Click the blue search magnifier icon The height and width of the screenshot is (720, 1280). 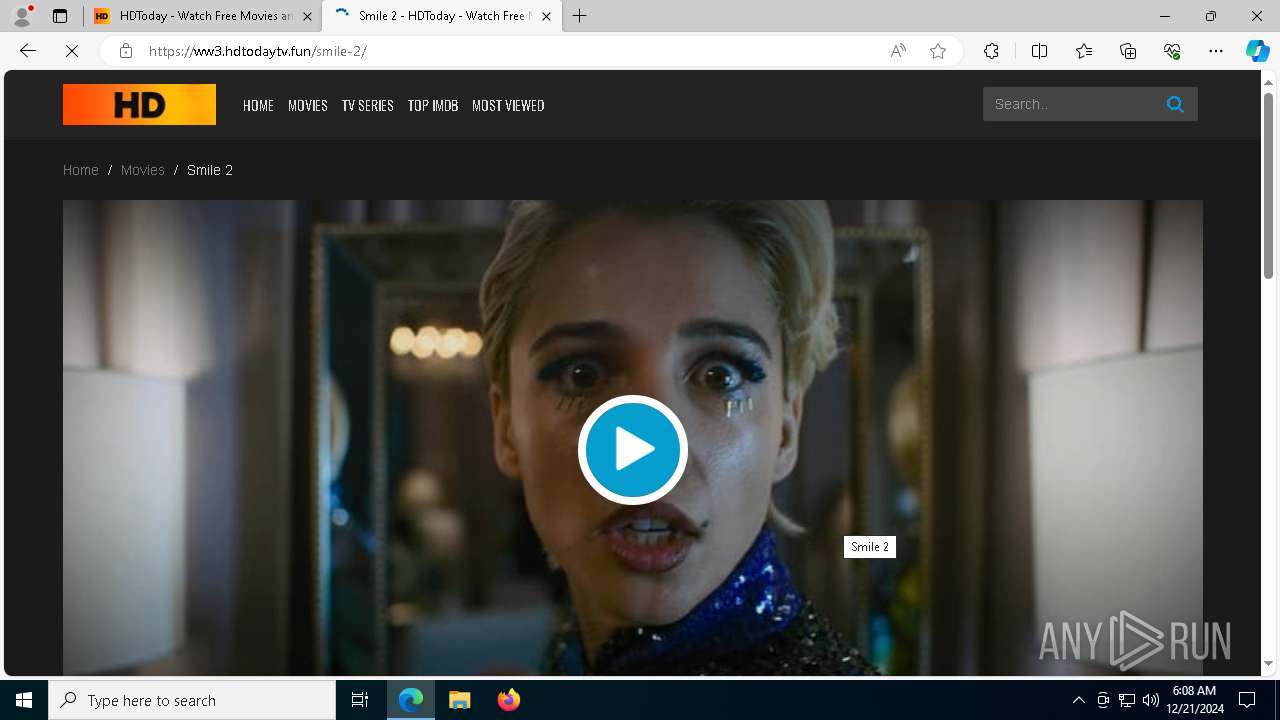(1175, 104)
